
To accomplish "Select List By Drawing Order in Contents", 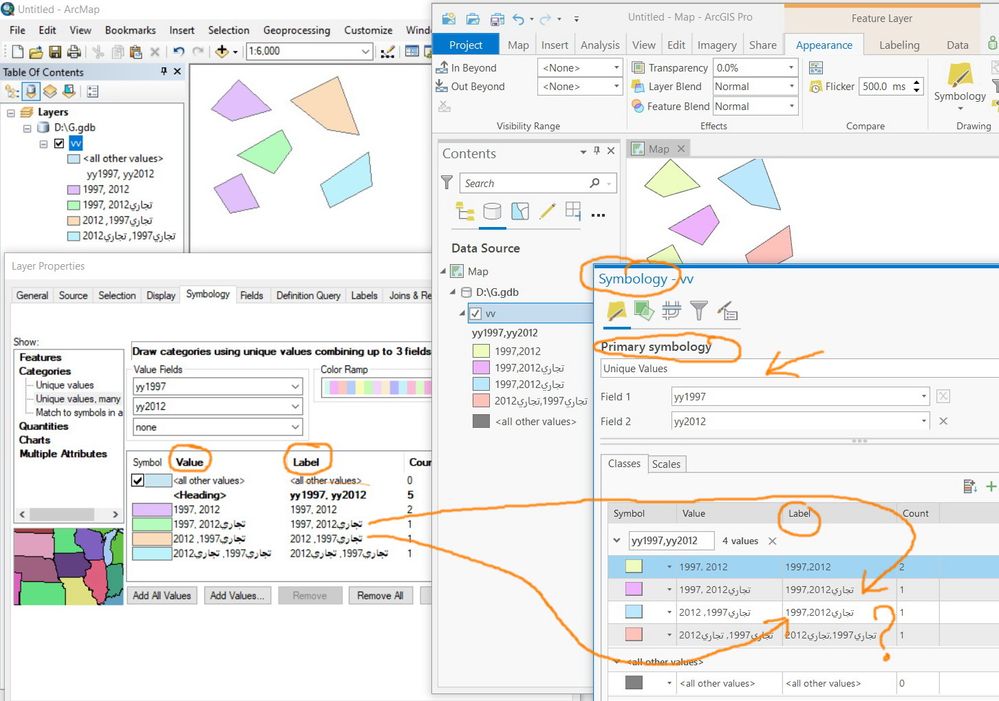I will (464, 212).
